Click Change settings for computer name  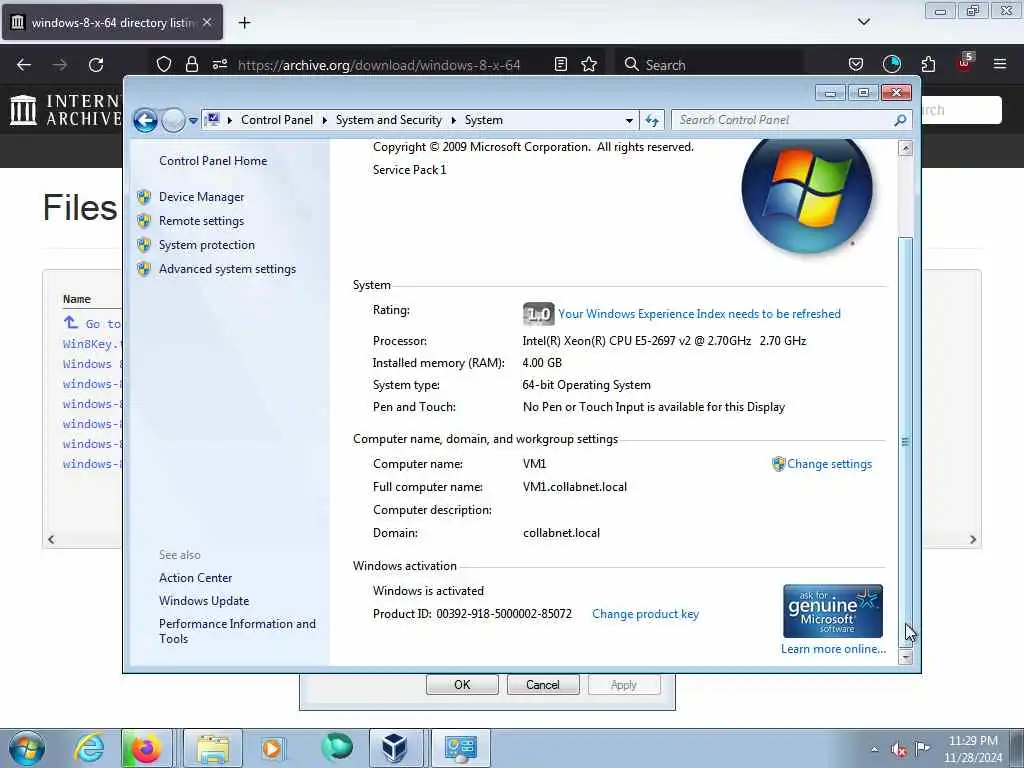tap(829, 464)
